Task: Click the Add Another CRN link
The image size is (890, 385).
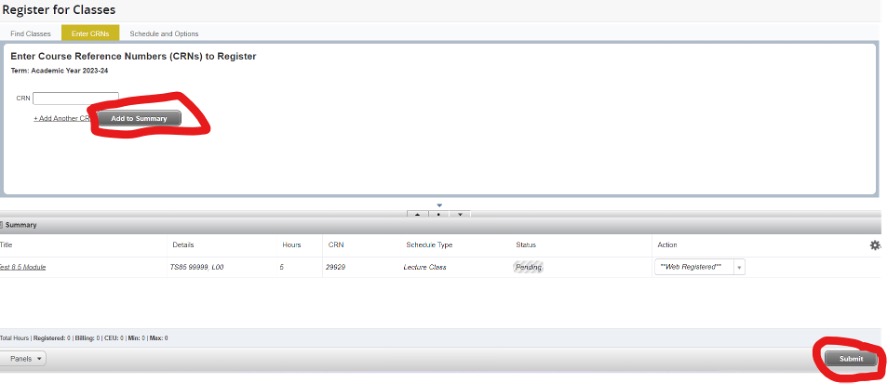Action: click(62, 119)
